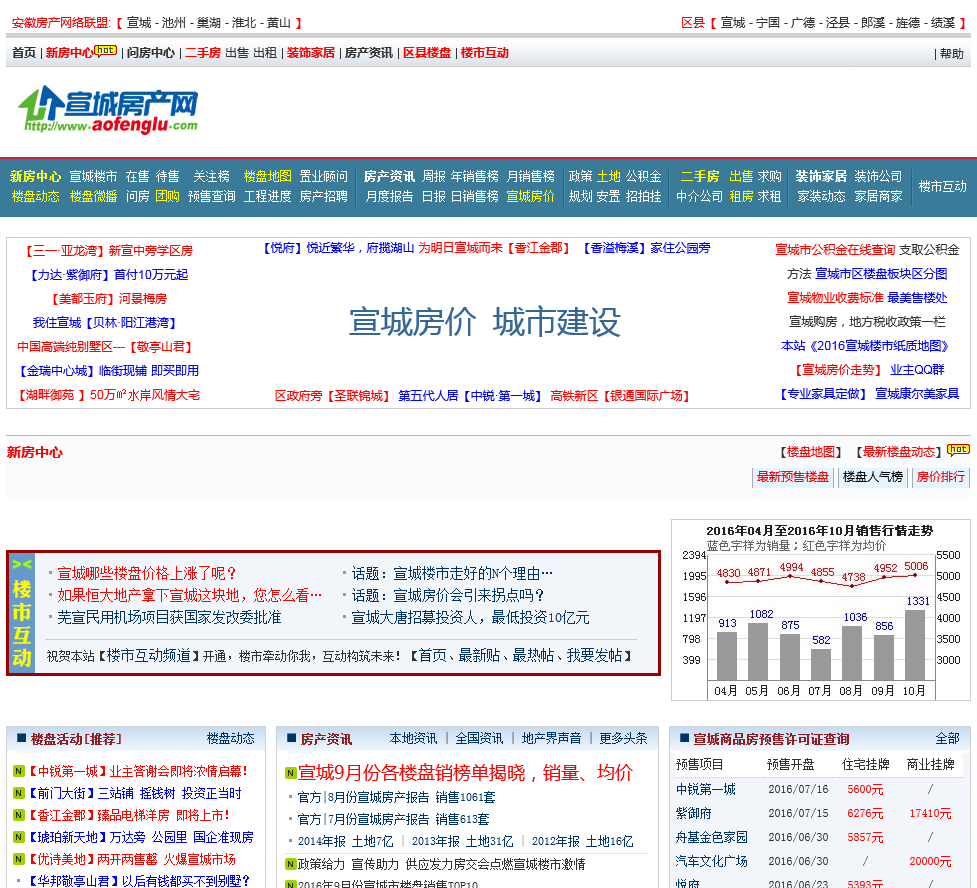Open 2014年报 土地7亿 link
This screenshot has height=888, width=977.
(x=345, y=841)
